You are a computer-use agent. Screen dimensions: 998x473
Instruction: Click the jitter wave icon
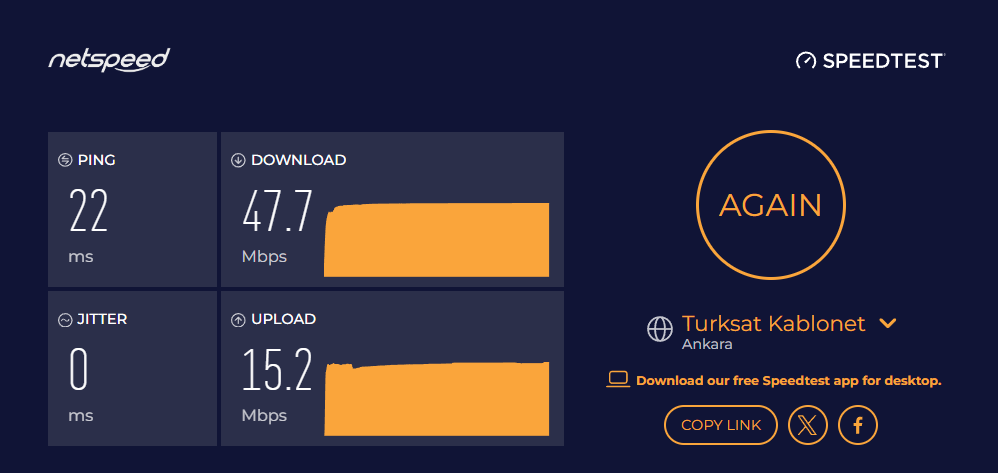point(65,320)
